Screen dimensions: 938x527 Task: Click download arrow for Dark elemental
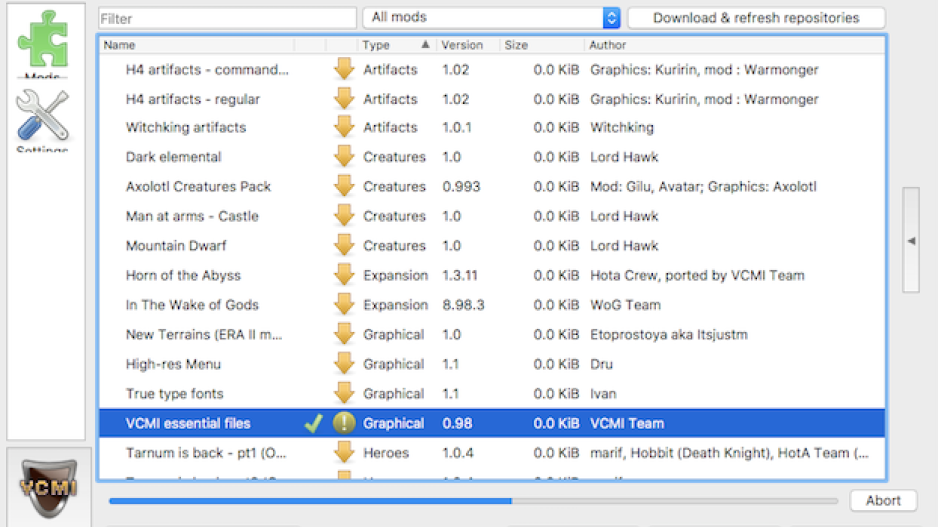point(344,157)
